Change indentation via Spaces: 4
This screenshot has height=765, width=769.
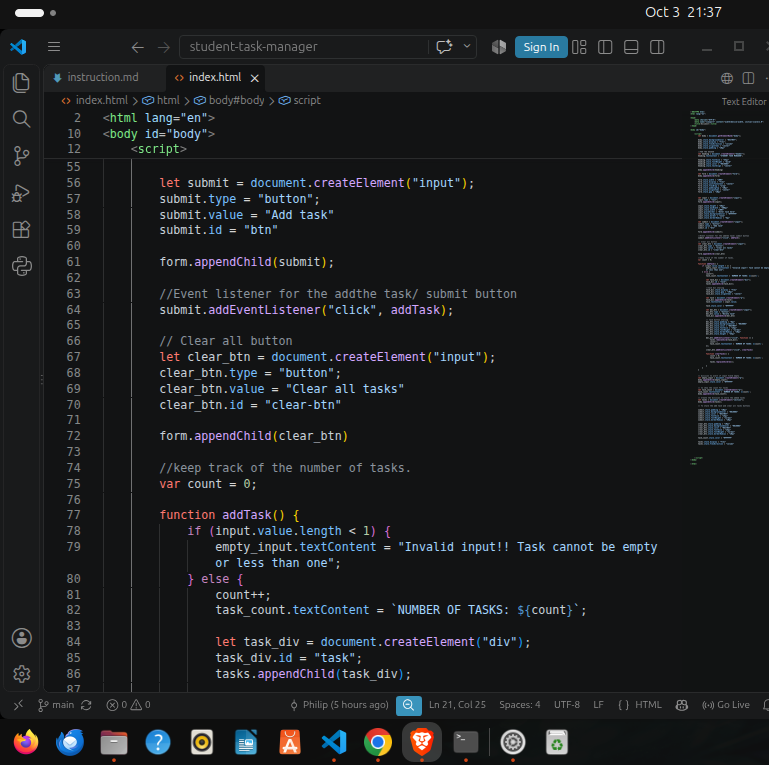click(x=519, y=705)
